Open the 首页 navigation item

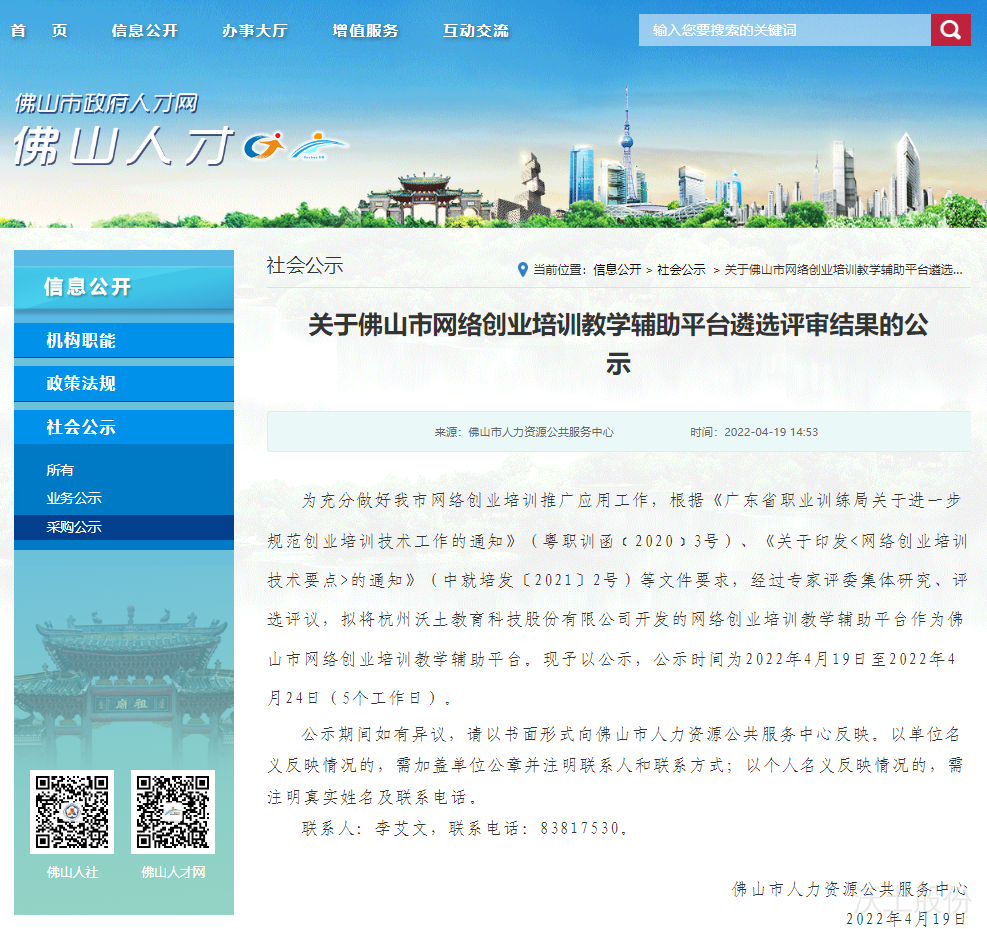point(39,30)
